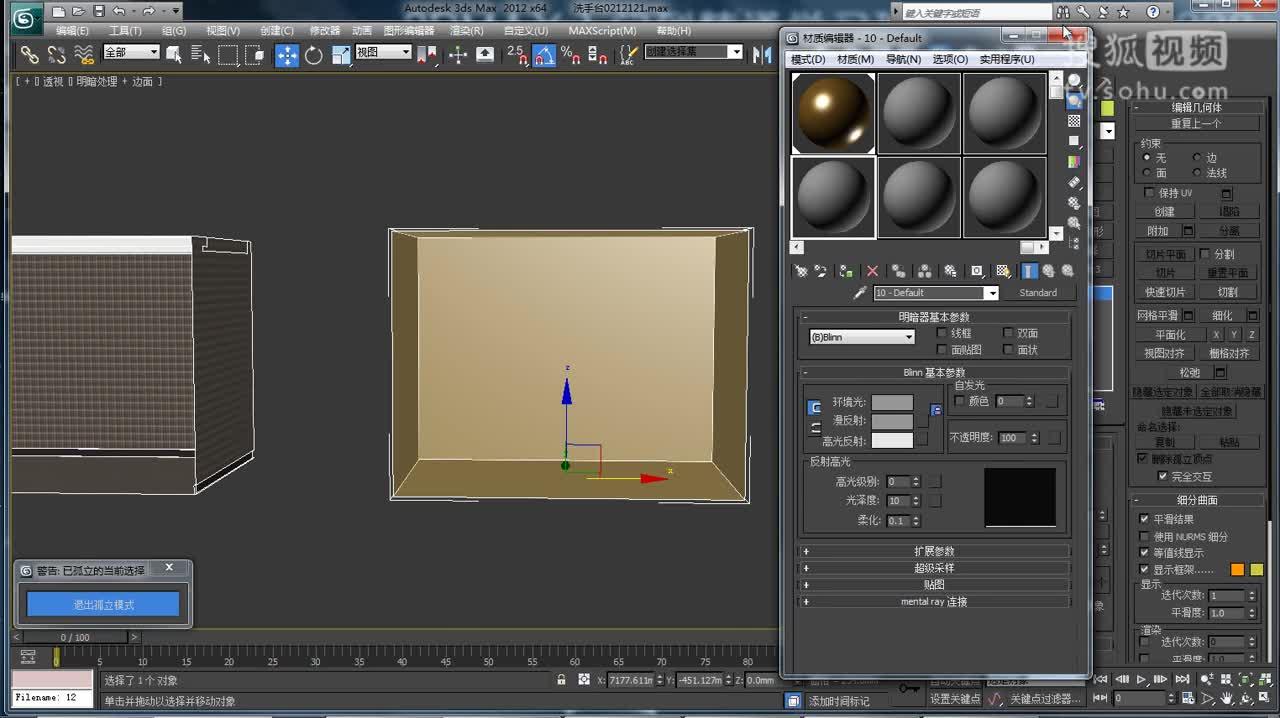Toggle the 双面 checkbox

point(1008,332)
